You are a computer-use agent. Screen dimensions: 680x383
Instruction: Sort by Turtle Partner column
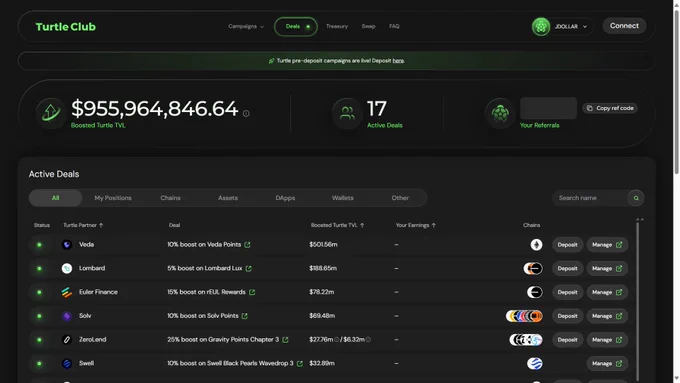[x=83, y=225]
